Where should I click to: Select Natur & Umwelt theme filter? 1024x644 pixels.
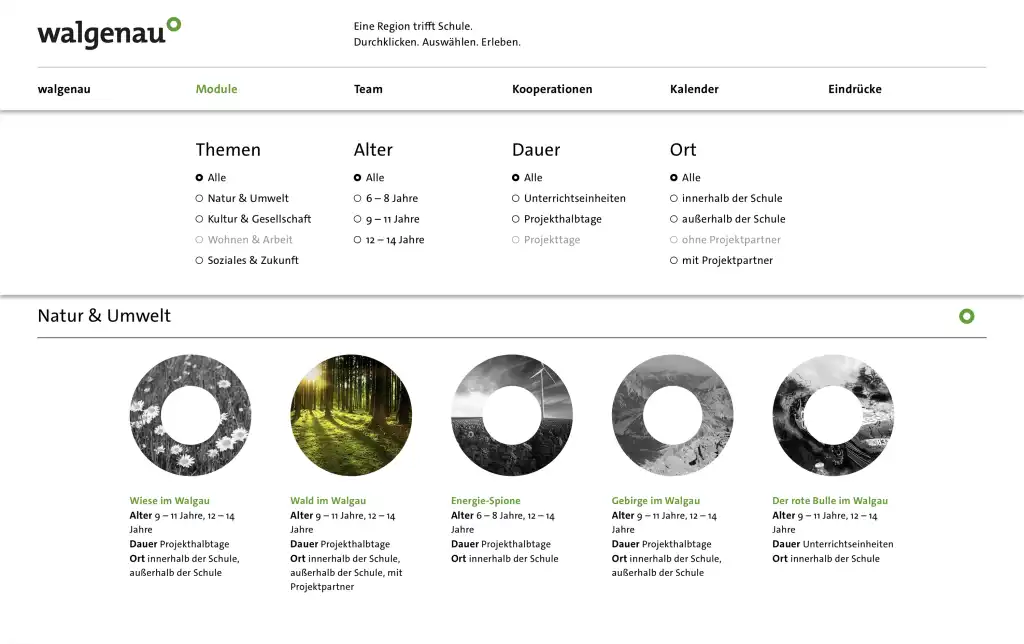(247, 198)
